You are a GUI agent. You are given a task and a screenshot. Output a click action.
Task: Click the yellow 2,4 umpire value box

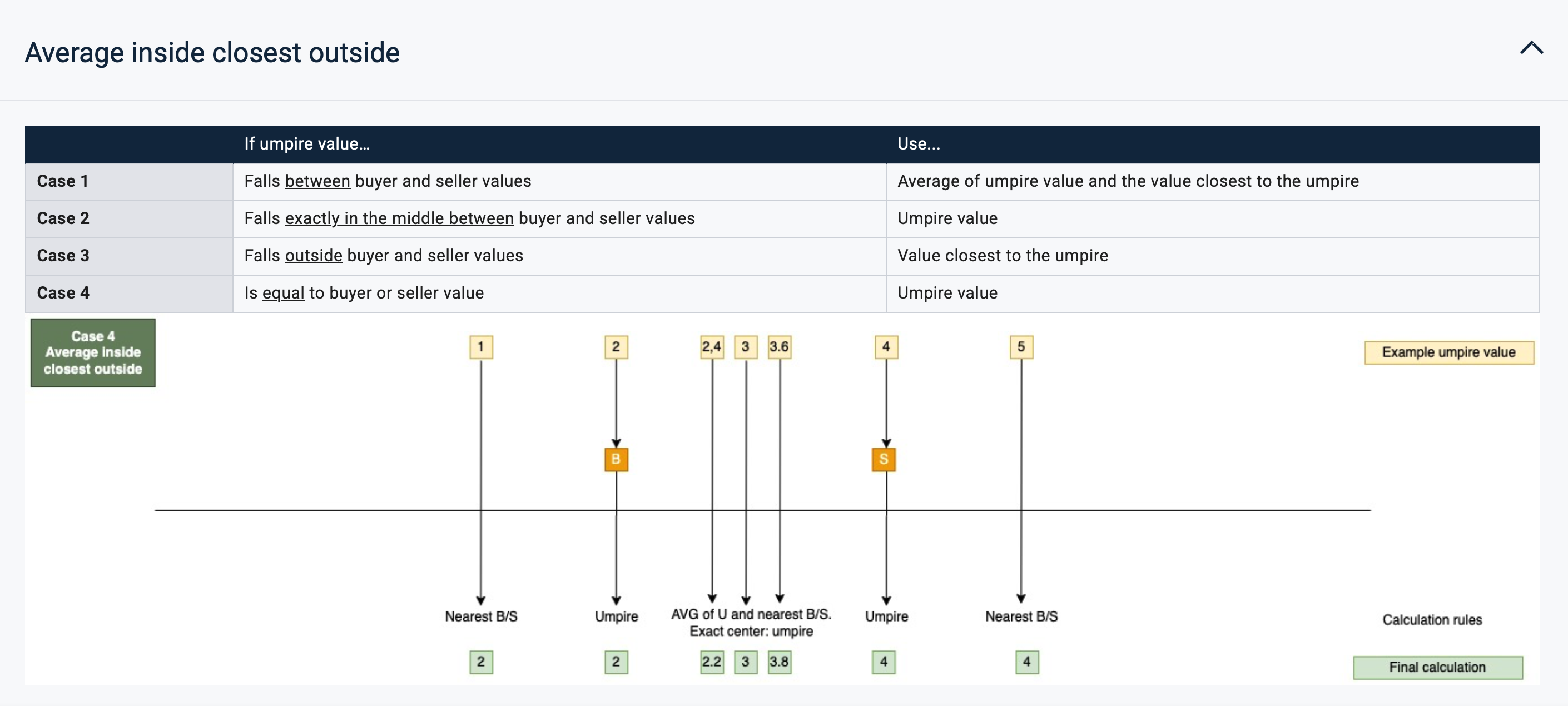pyautogui.click(x=712, y=347)
